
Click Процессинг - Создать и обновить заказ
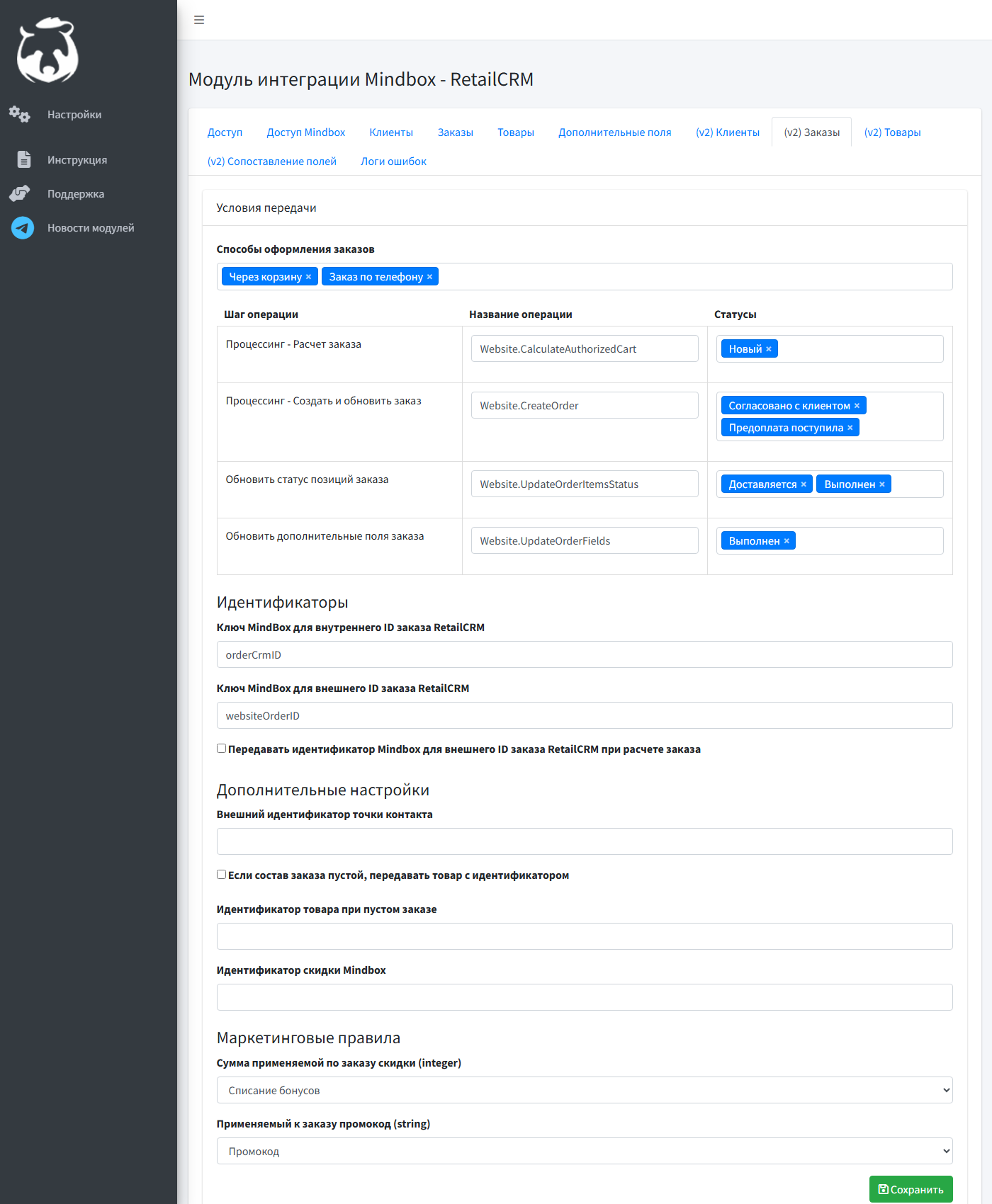323,401
